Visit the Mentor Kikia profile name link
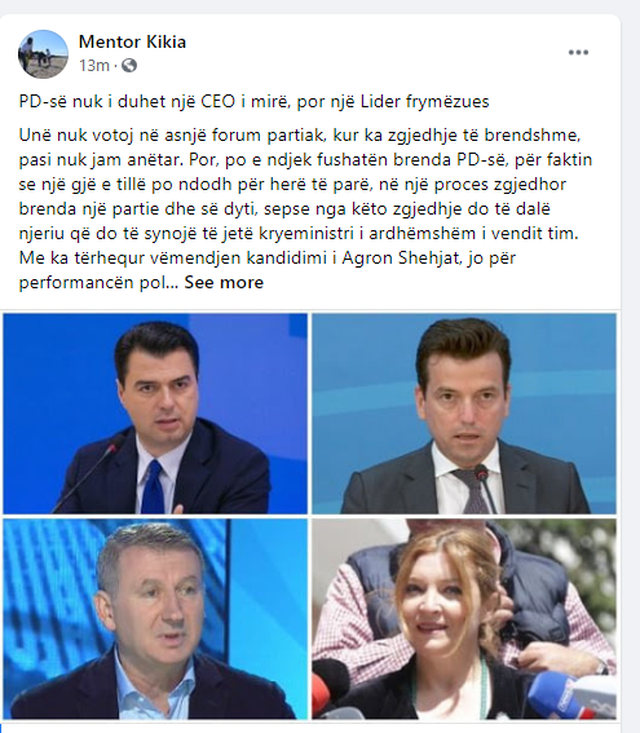The height and width of the screenshot is (733, 640). 132,42
